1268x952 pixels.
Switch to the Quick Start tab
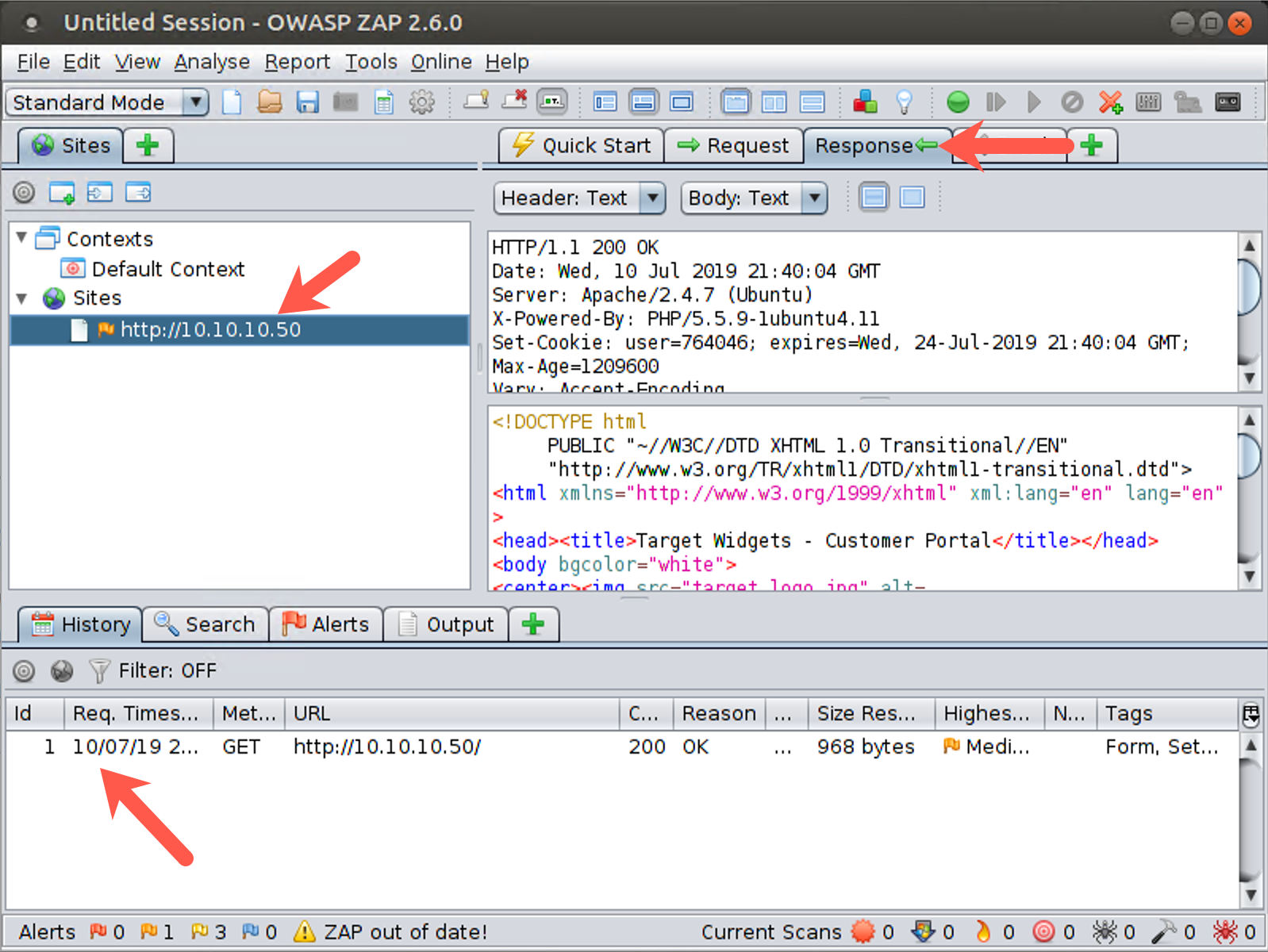[581, 146]
